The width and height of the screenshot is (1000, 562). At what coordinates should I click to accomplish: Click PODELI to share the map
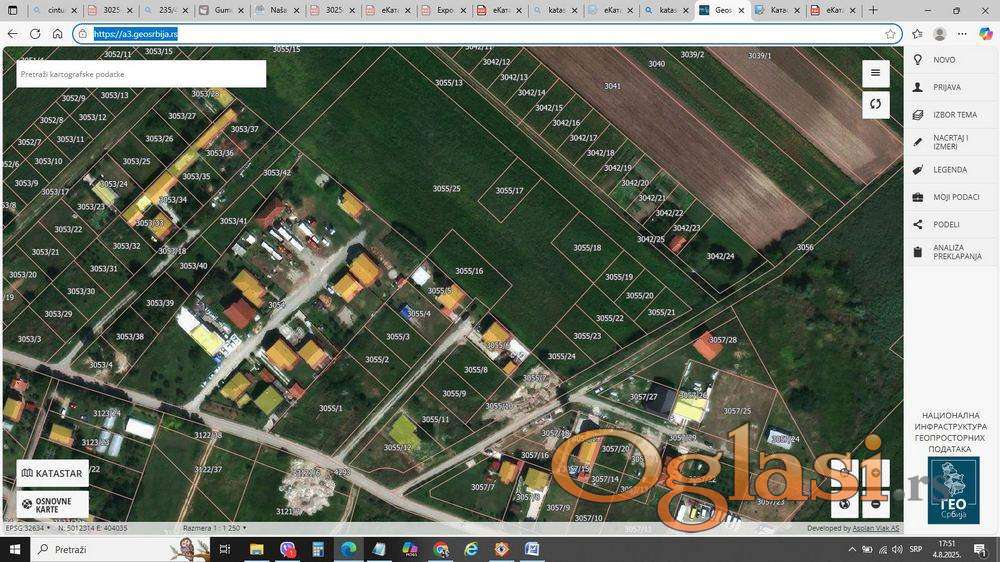(945, 224)
